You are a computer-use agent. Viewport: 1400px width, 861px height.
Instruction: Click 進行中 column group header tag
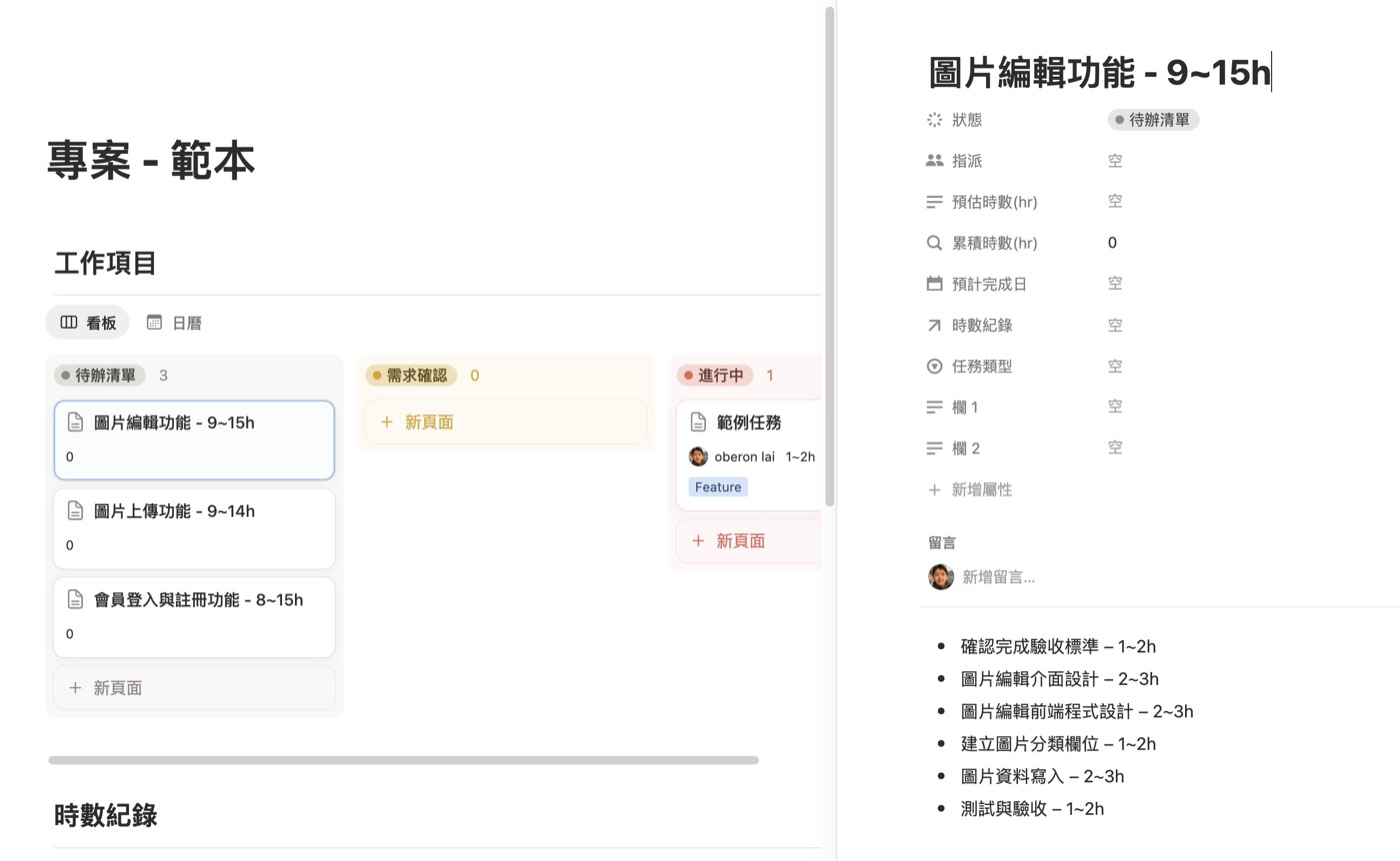click(714, 375)
